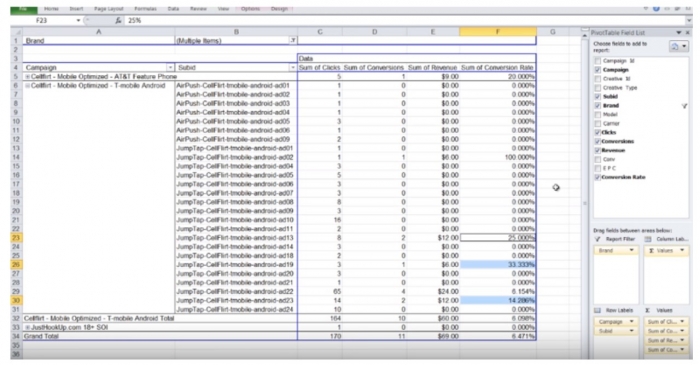700x365 pixels.
Task: Collapse Cellflirt T-mobile Android group
Action: (27, 86)
